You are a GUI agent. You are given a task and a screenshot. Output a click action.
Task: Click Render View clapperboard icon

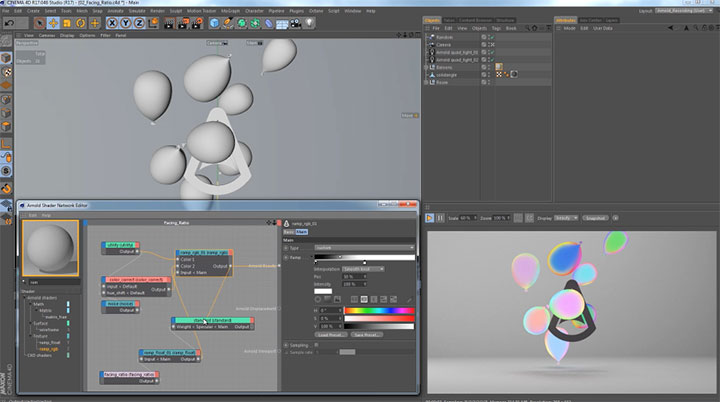point(169,23)
